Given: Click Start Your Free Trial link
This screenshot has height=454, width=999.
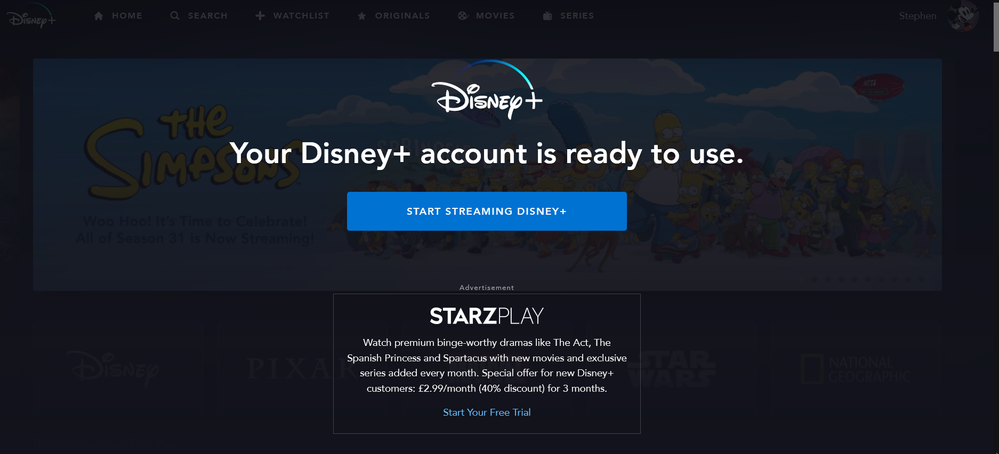Looking at the screenshot, I should click(487, 412).
